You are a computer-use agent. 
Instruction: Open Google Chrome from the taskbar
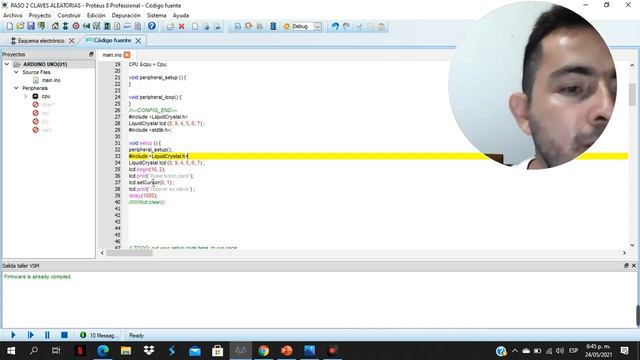(264, 351)
